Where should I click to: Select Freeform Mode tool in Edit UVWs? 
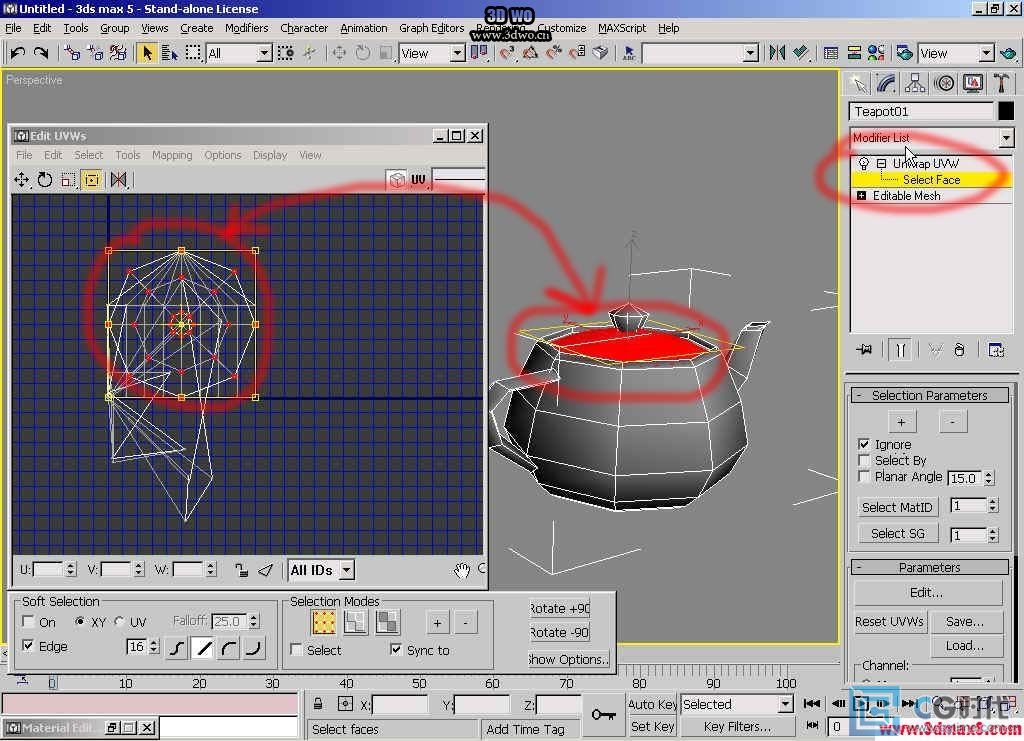click(x=91, y=180)
